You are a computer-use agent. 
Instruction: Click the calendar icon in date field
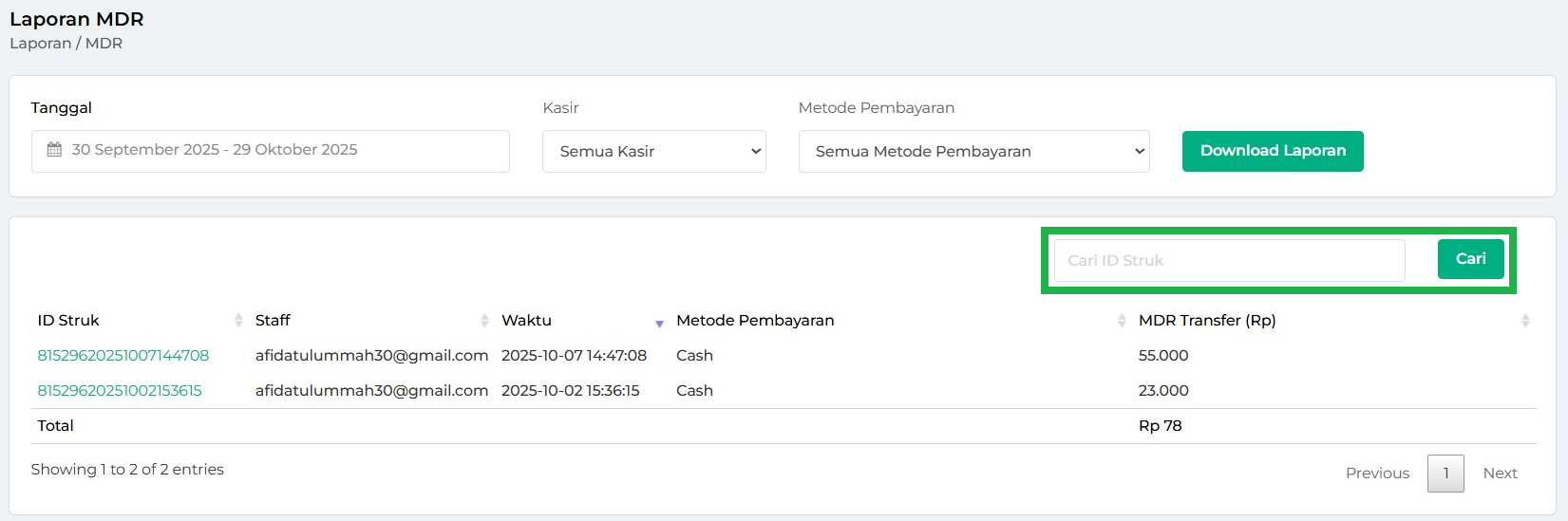point(55,150)
